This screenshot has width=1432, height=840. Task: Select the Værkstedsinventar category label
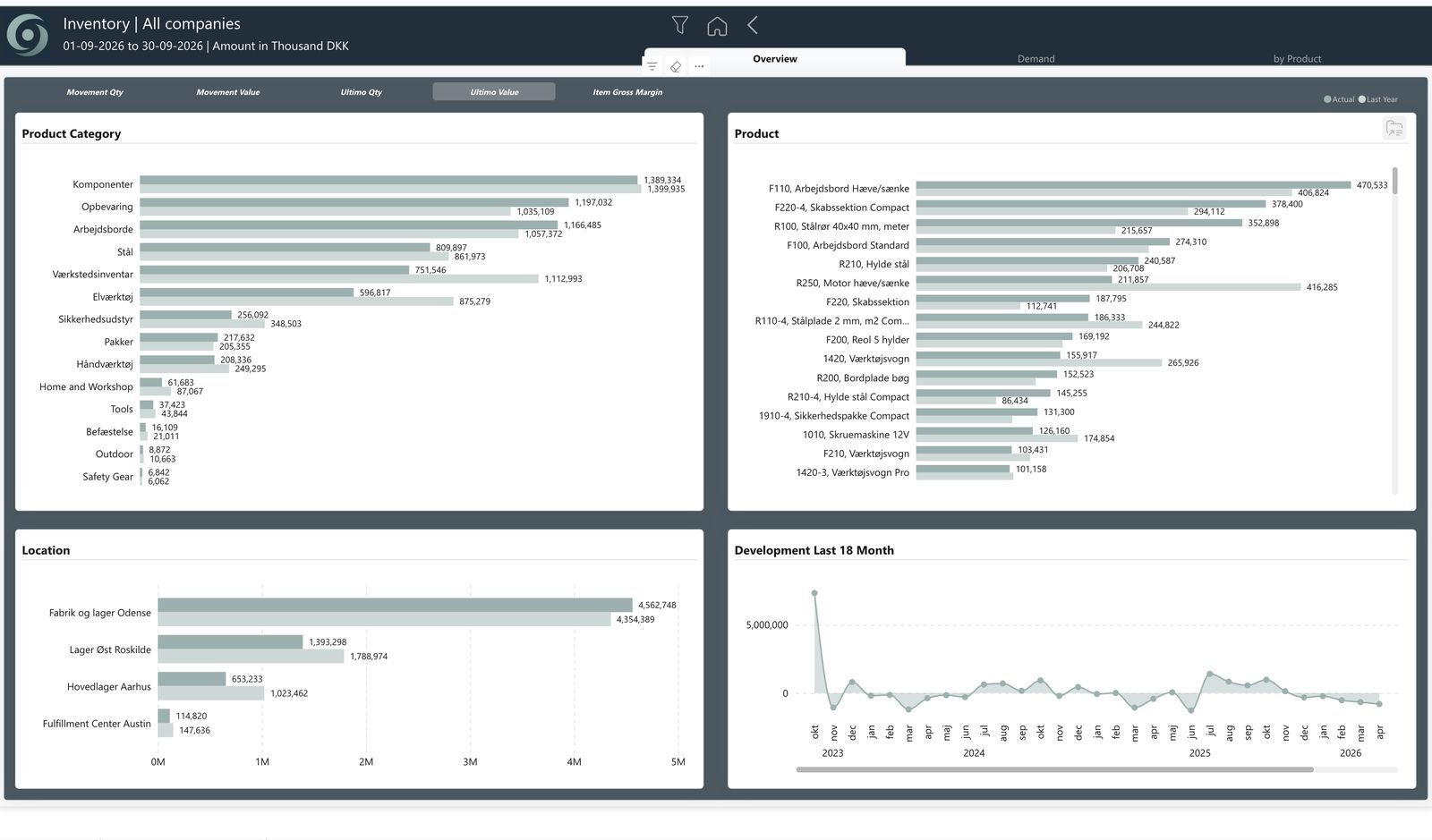point(93,274)
